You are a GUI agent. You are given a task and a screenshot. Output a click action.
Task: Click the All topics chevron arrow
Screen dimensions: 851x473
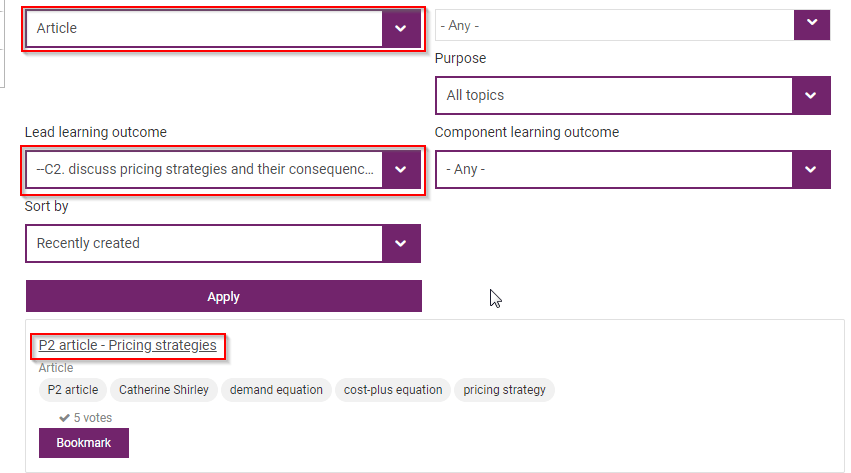pyautogui.click(x=811, y=95)
